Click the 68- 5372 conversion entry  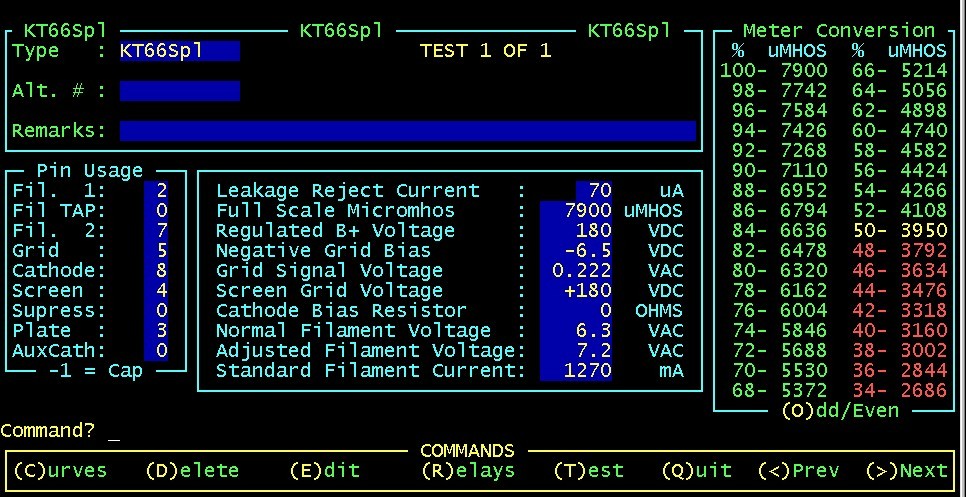pos(780,390)
